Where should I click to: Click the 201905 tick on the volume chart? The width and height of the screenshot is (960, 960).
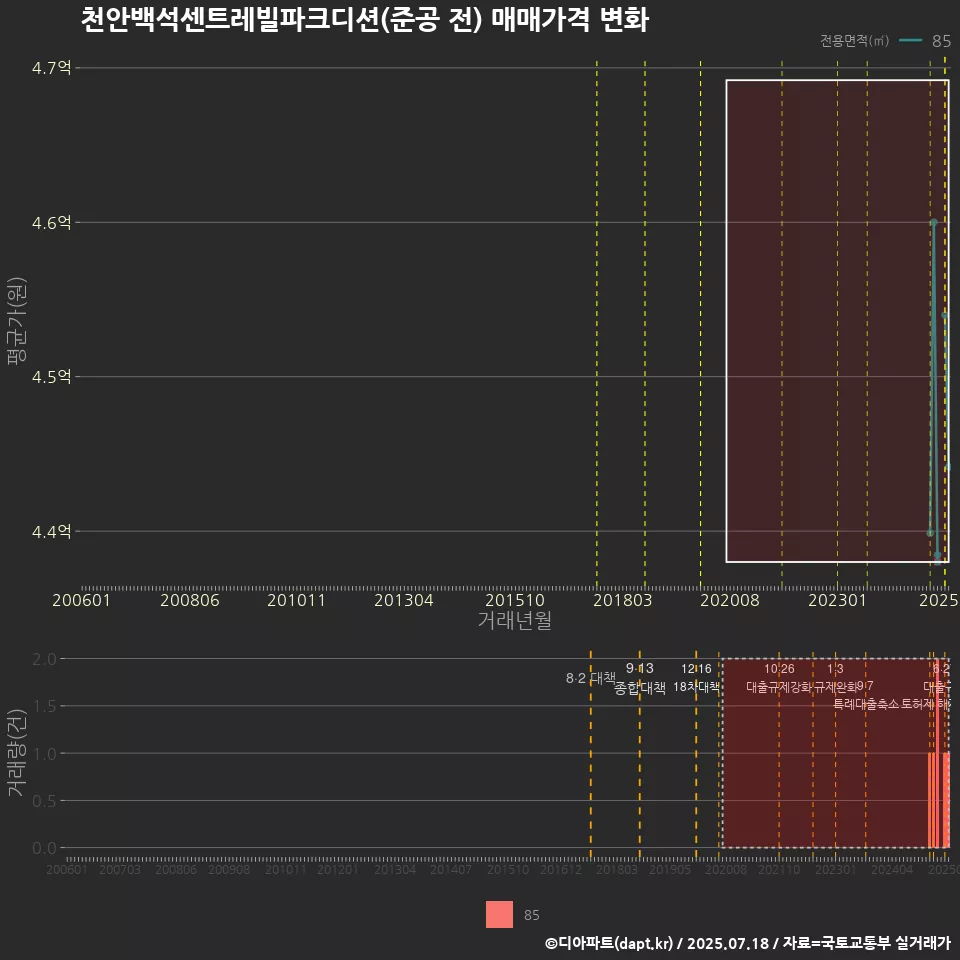pyautogui.click(x=670, y=869)
